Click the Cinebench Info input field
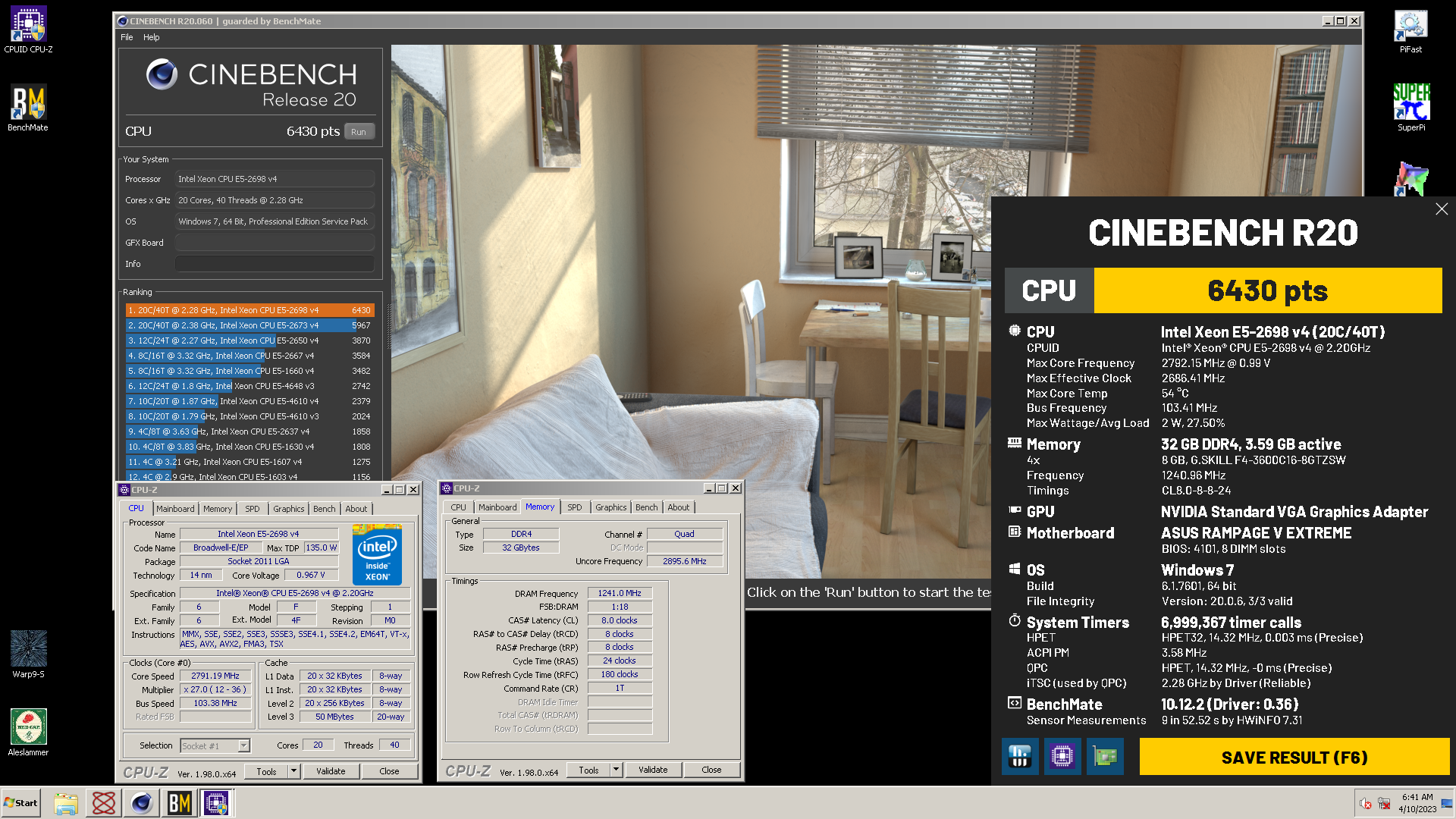Image resolution: width=1456 pixels, height=819 pixels. (275, 264)
